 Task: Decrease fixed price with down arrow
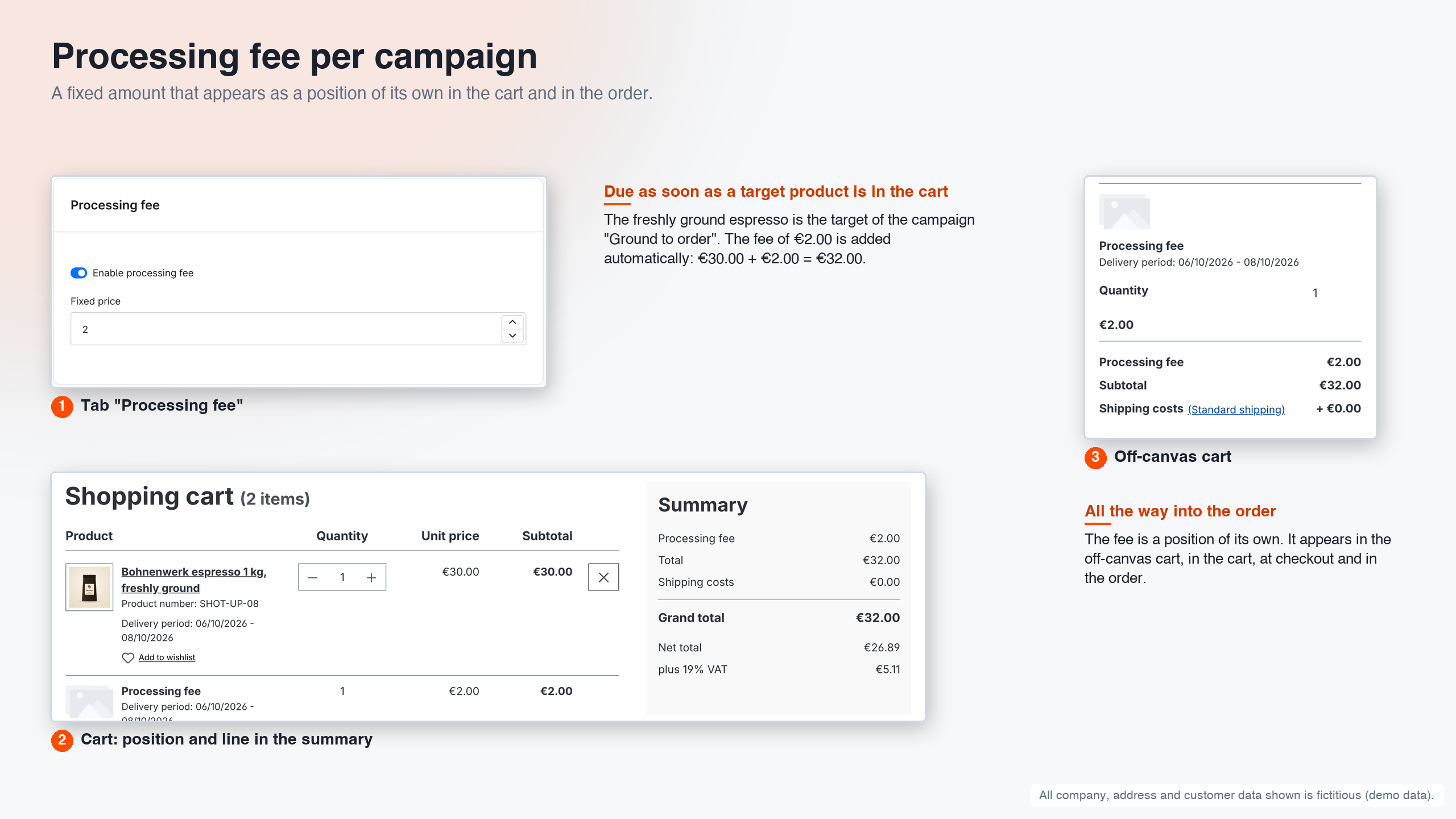point(512,336)
